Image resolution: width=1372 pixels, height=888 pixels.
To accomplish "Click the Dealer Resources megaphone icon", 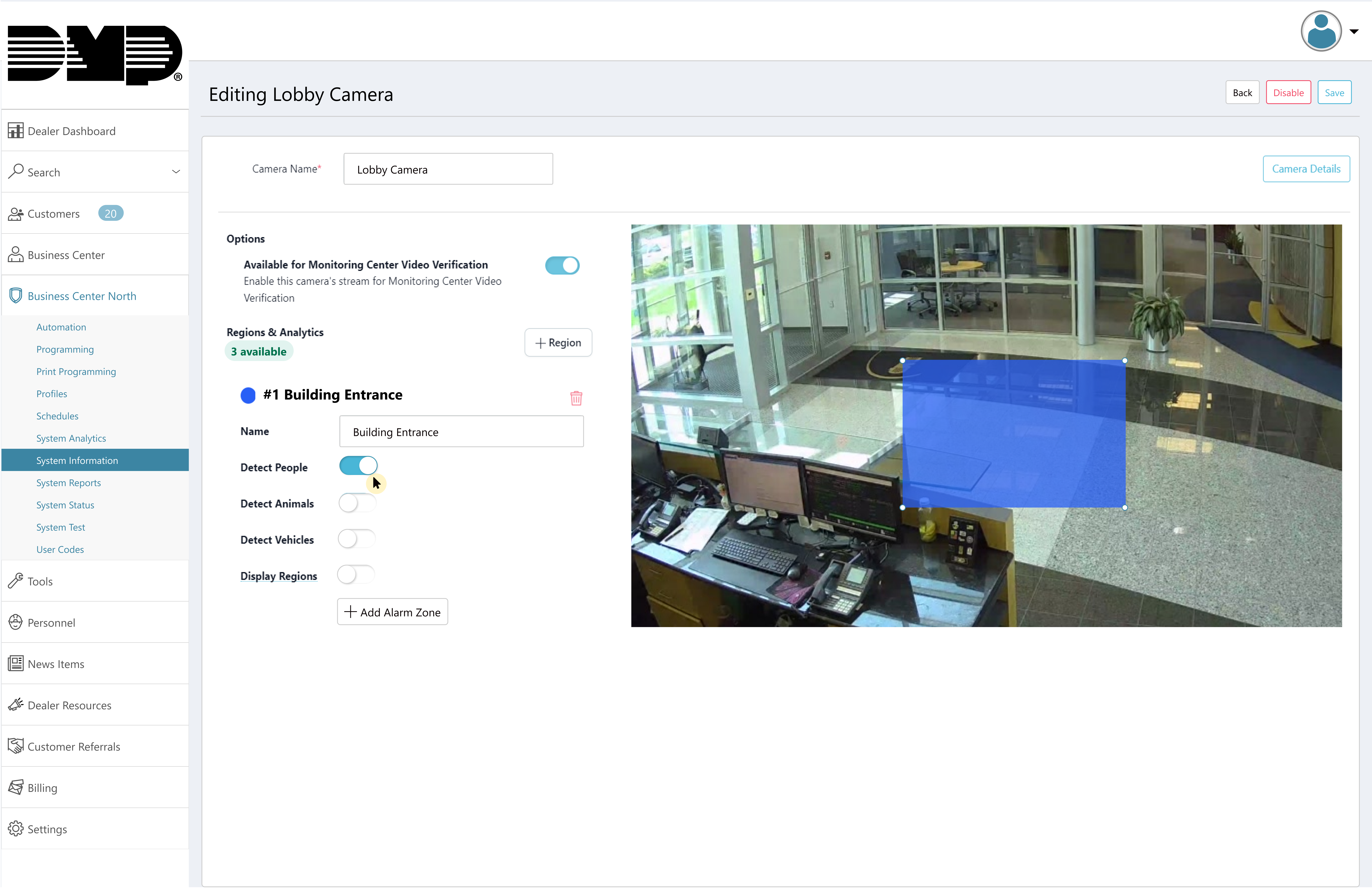I will click(x=15, y=705).
